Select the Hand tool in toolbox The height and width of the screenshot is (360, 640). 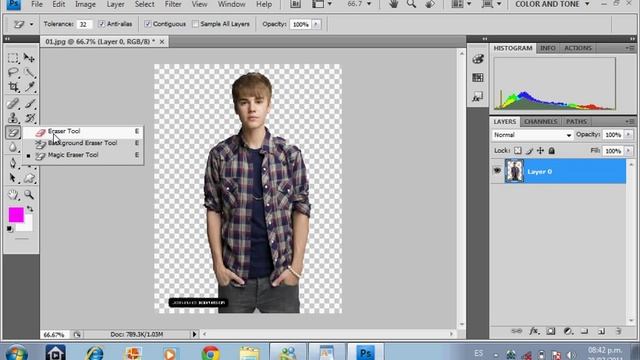click(13, 195)
